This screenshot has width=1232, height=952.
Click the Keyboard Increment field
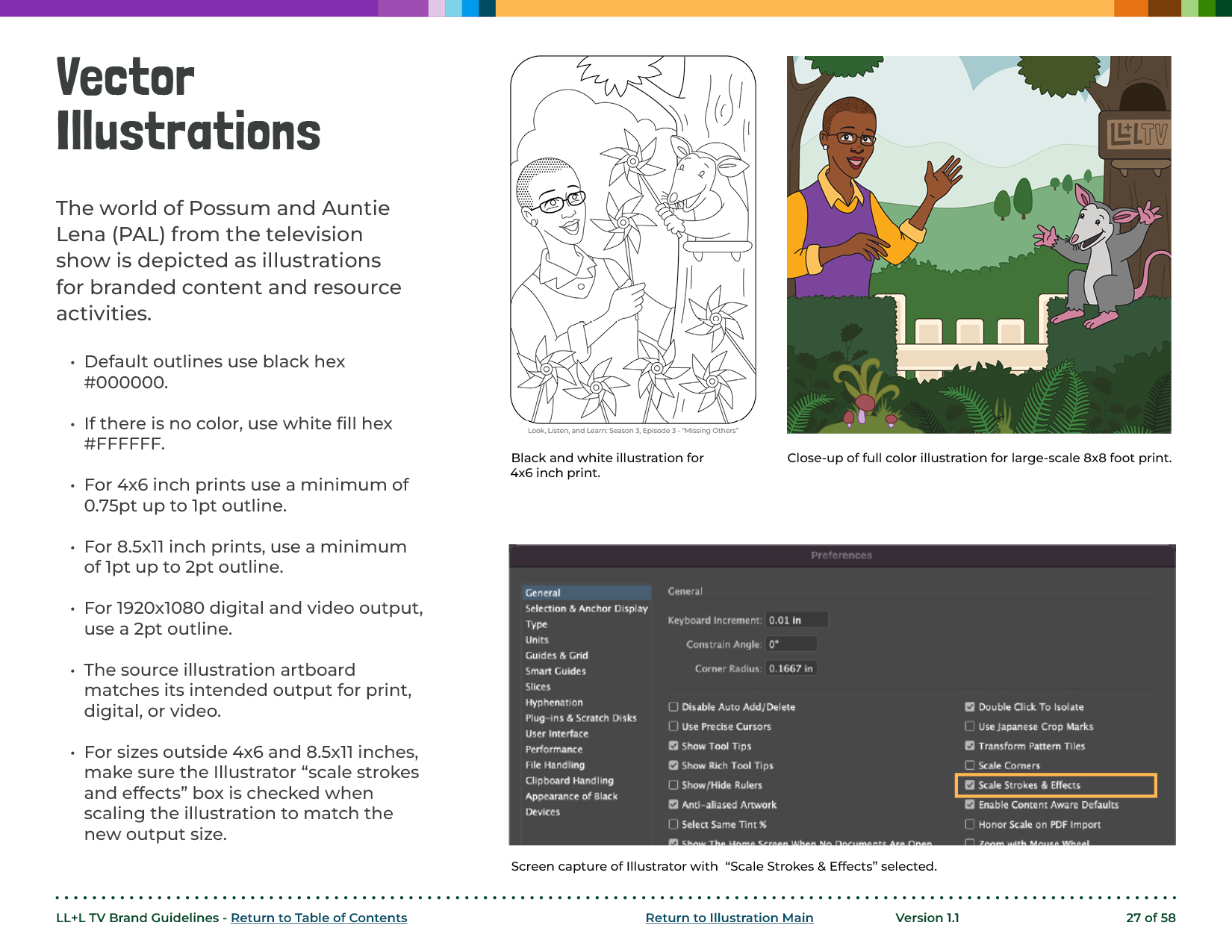797,620
